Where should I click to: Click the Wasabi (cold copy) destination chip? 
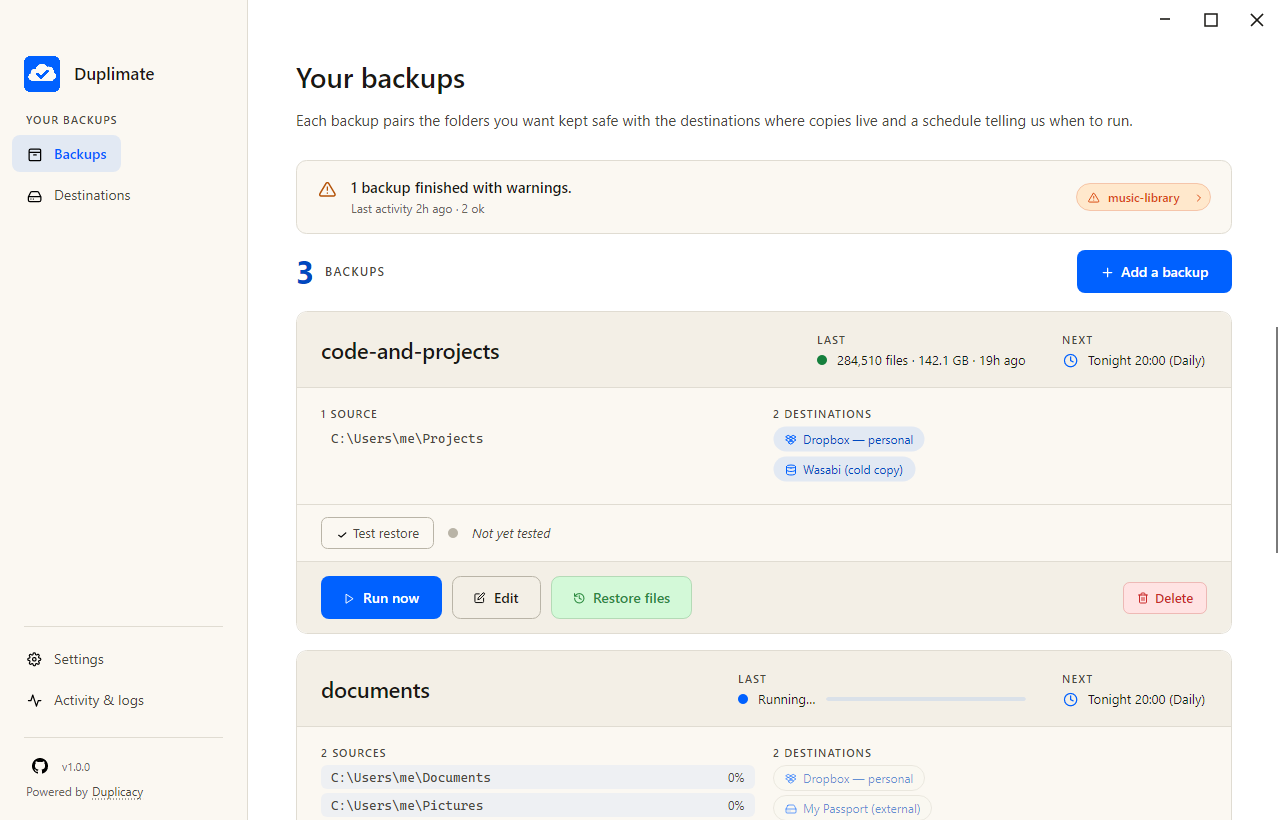point(844,469)
